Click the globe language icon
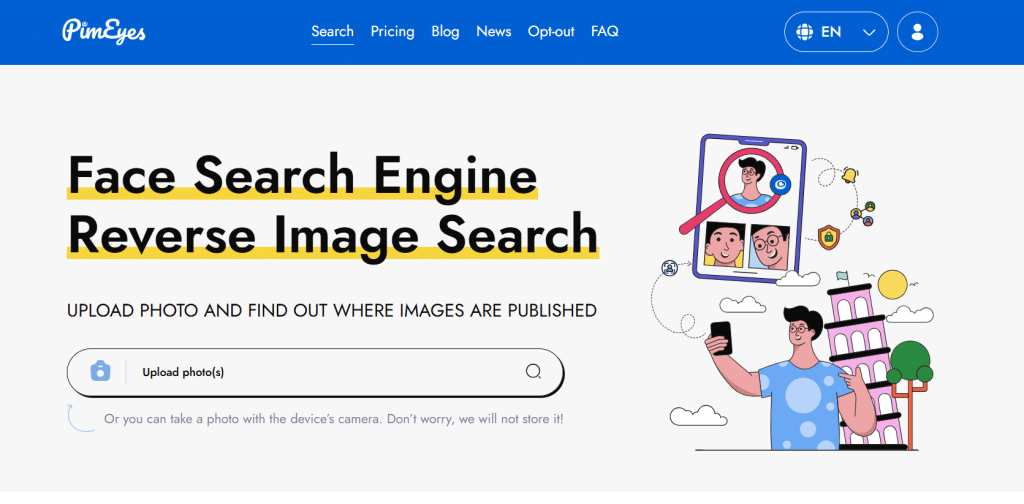Image resolution: width=1024 pixels, height=504 pixels. 805,32
